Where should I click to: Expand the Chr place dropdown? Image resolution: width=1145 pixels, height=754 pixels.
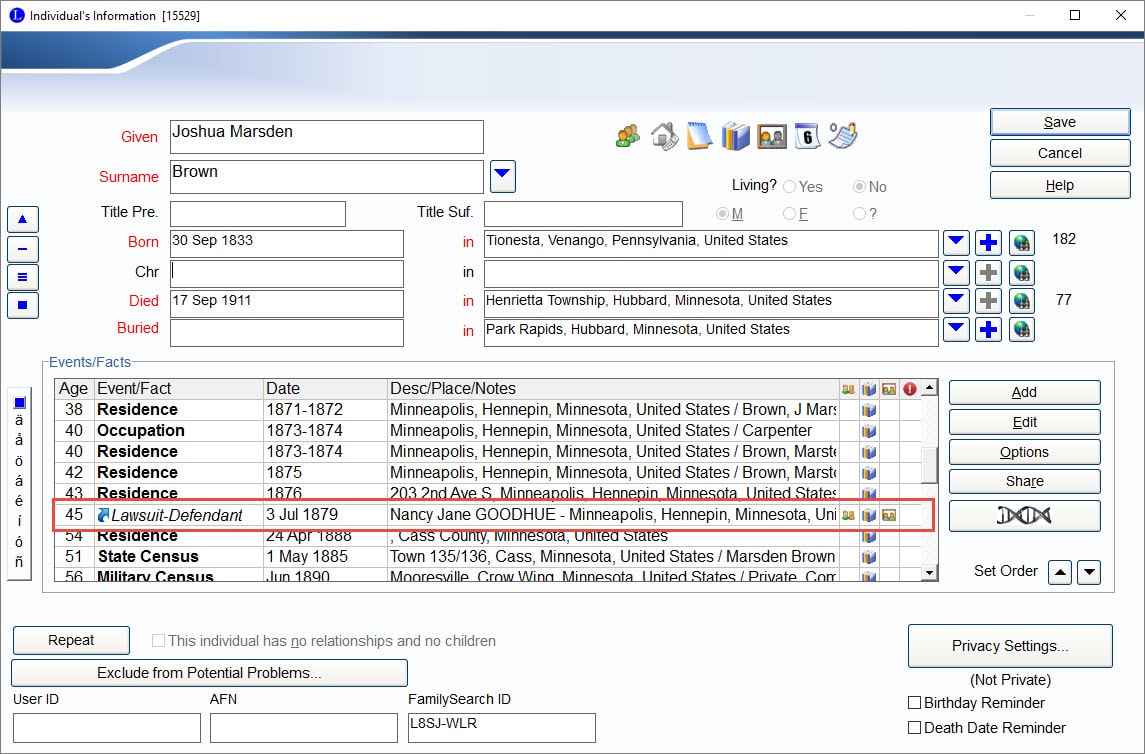point(956,273)
